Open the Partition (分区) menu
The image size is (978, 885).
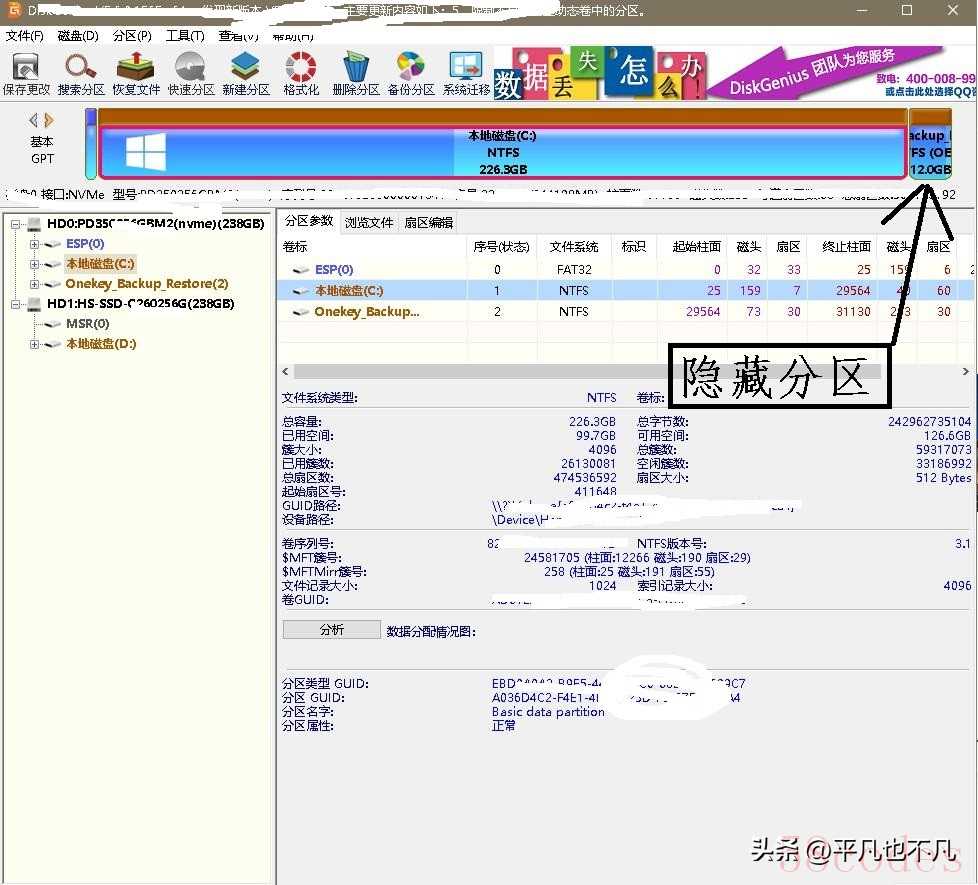(132, 36)
